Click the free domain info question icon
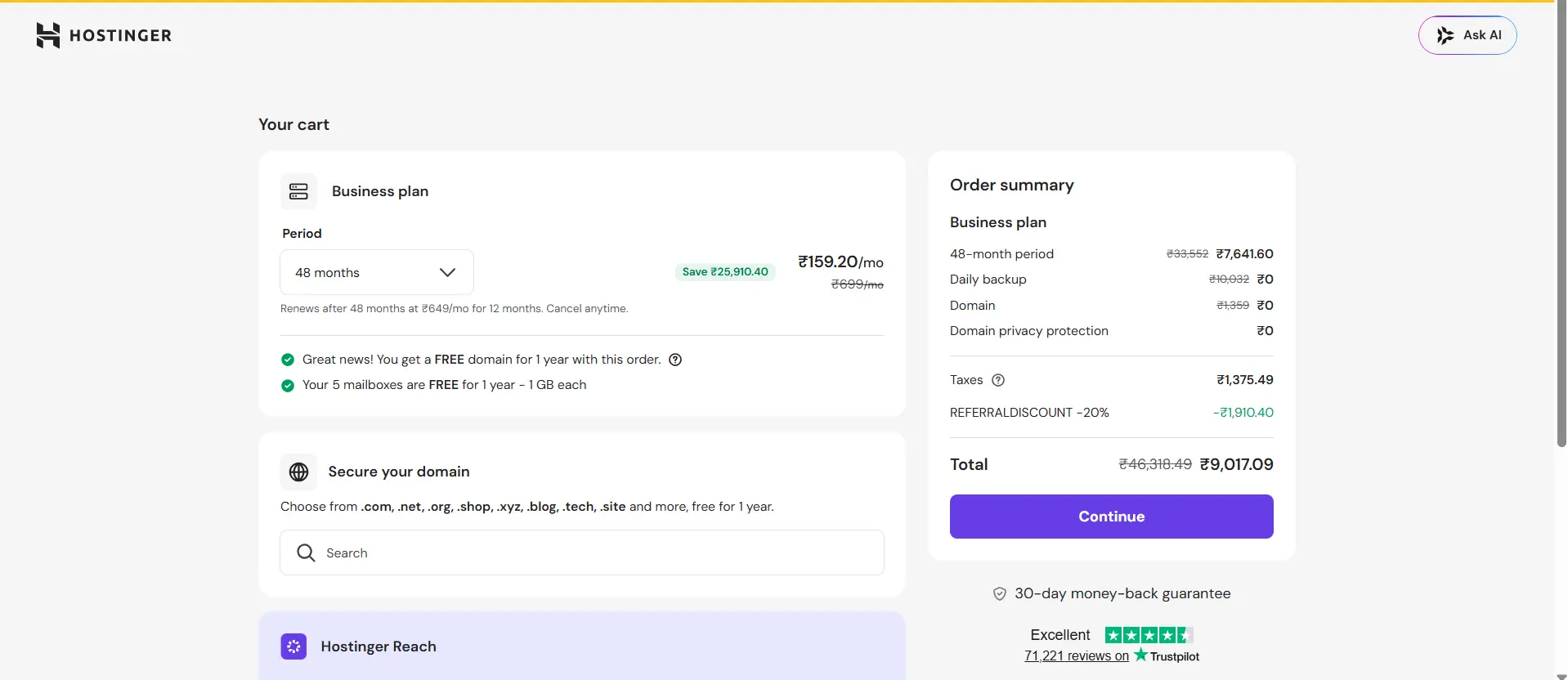This screenshot has height=680, width=1568. 675,360
